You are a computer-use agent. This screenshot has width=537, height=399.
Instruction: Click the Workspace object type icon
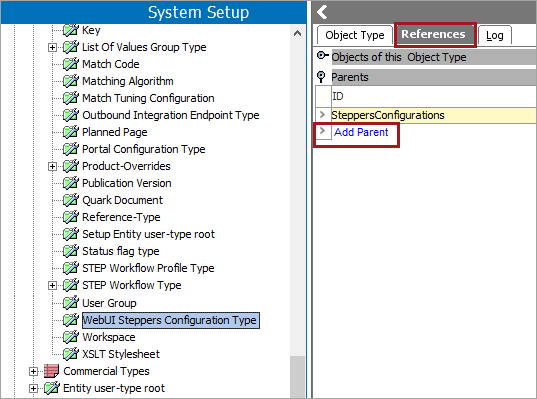tap(71, 337)
